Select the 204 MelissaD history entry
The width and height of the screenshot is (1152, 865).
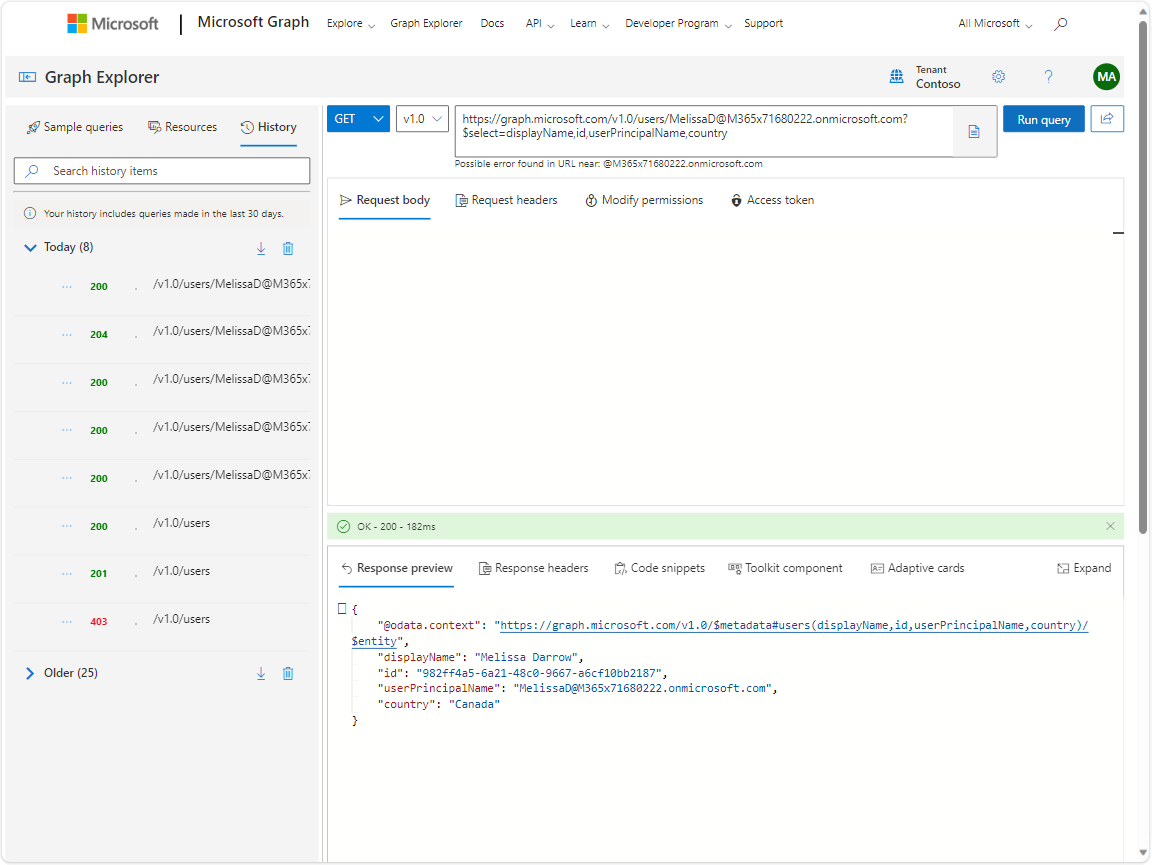pyautogui.click(x=162, y=332)
